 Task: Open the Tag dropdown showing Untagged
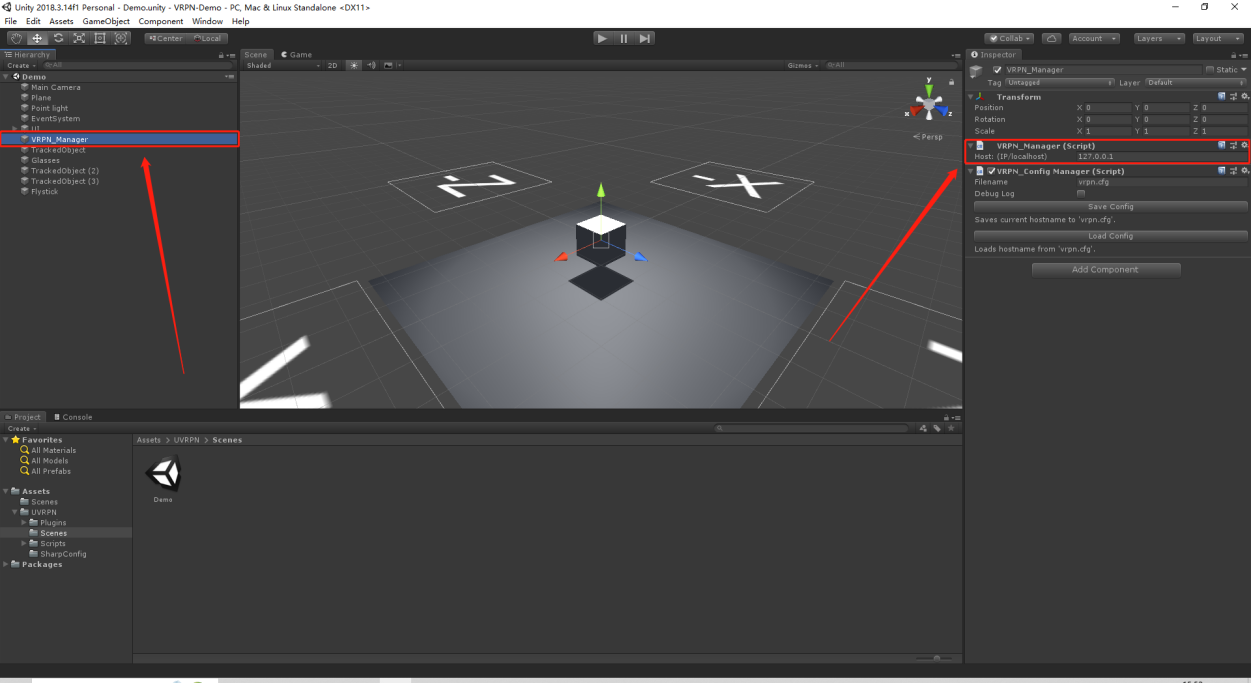[x=1060, y=83]
